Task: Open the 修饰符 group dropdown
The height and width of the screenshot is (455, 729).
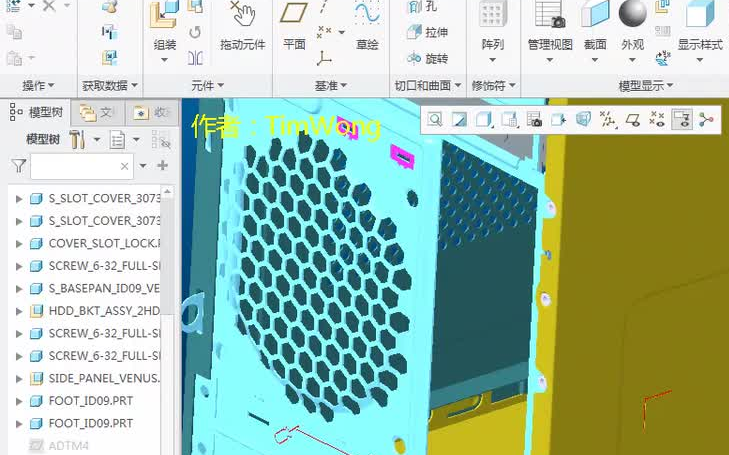Action: tap(493, 86)
